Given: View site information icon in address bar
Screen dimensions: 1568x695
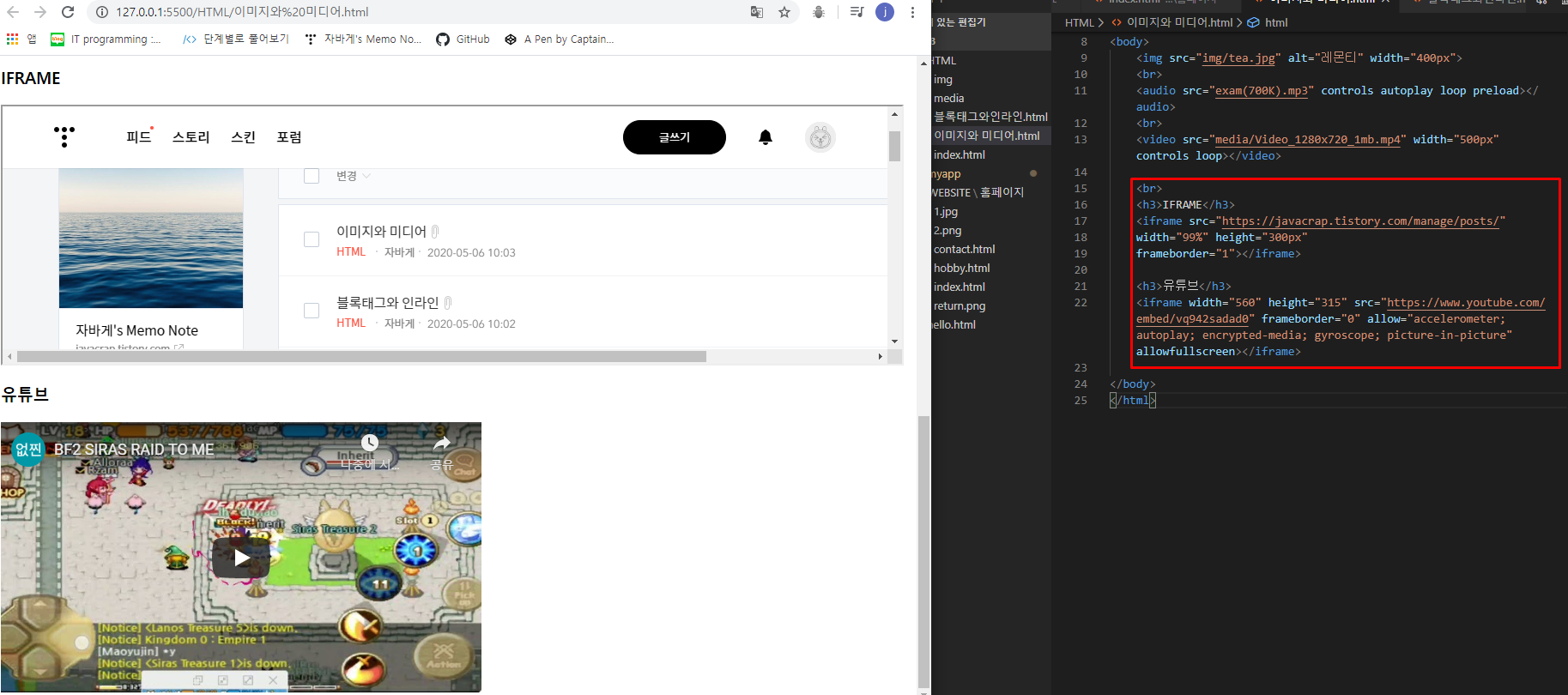Looking at the screenshot, I should click(x=101, y=12).
